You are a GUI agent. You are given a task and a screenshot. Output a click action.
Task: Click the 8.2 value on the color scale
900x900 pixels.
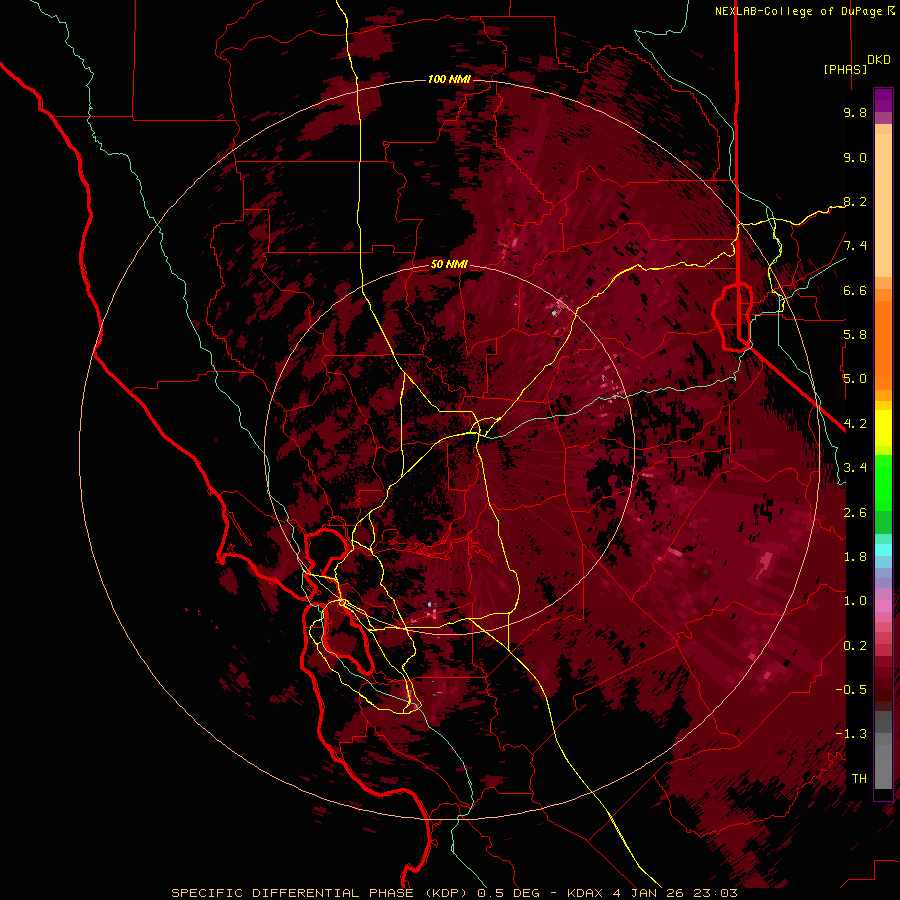pyautogui.click(x=855, y=201)
